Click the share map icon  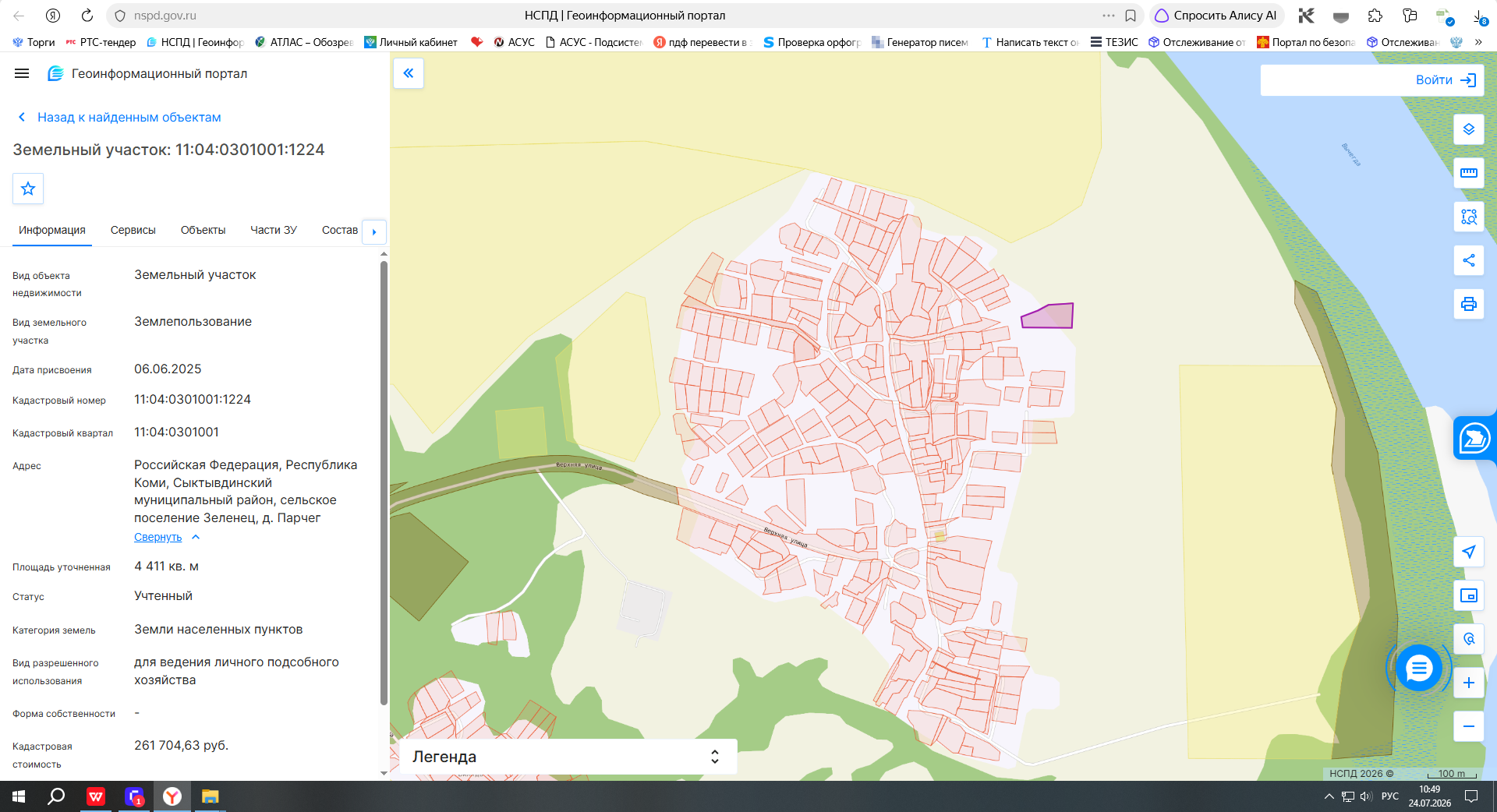(x=1468, y=260)
